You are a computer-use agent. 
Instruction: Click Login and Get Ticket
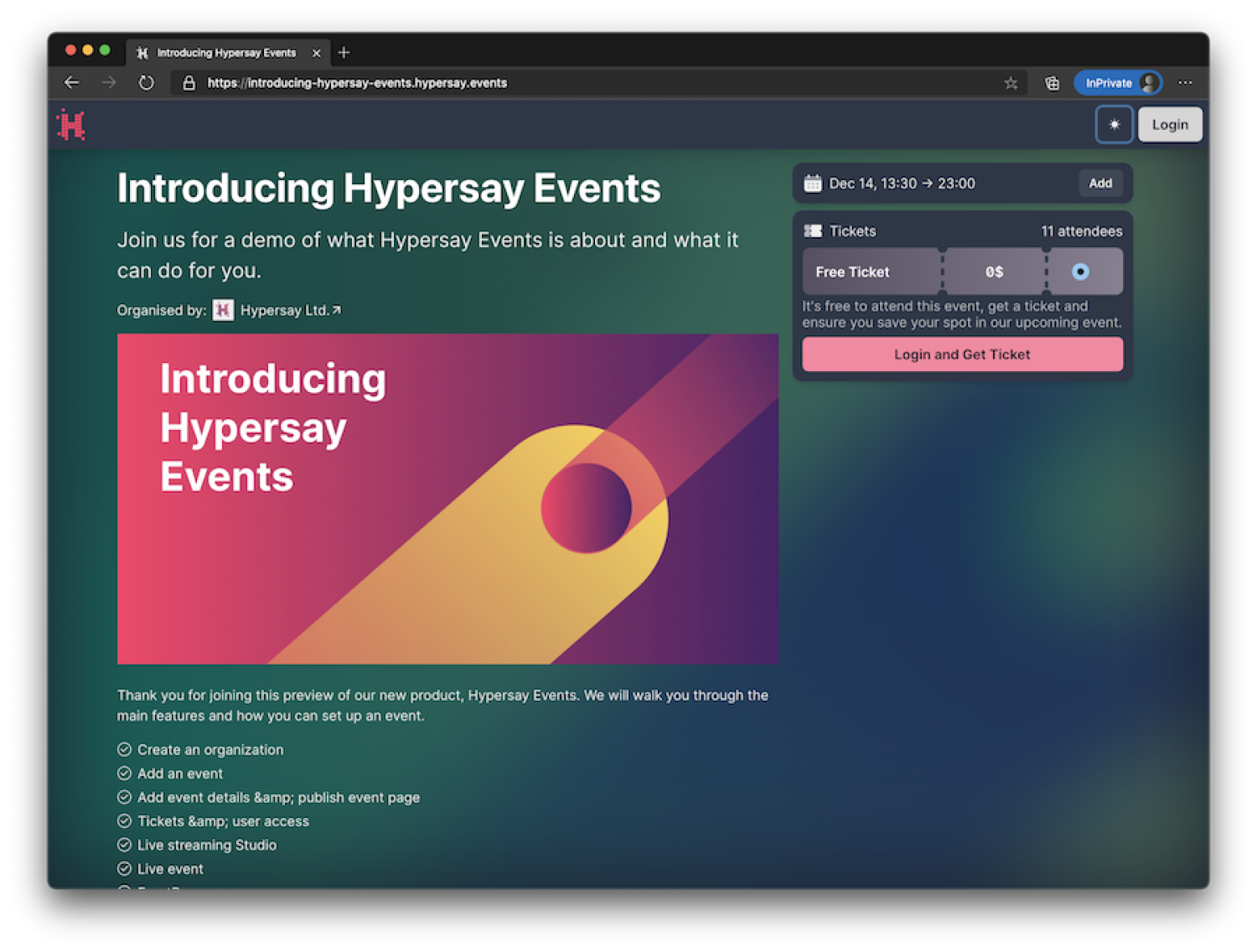962,354
